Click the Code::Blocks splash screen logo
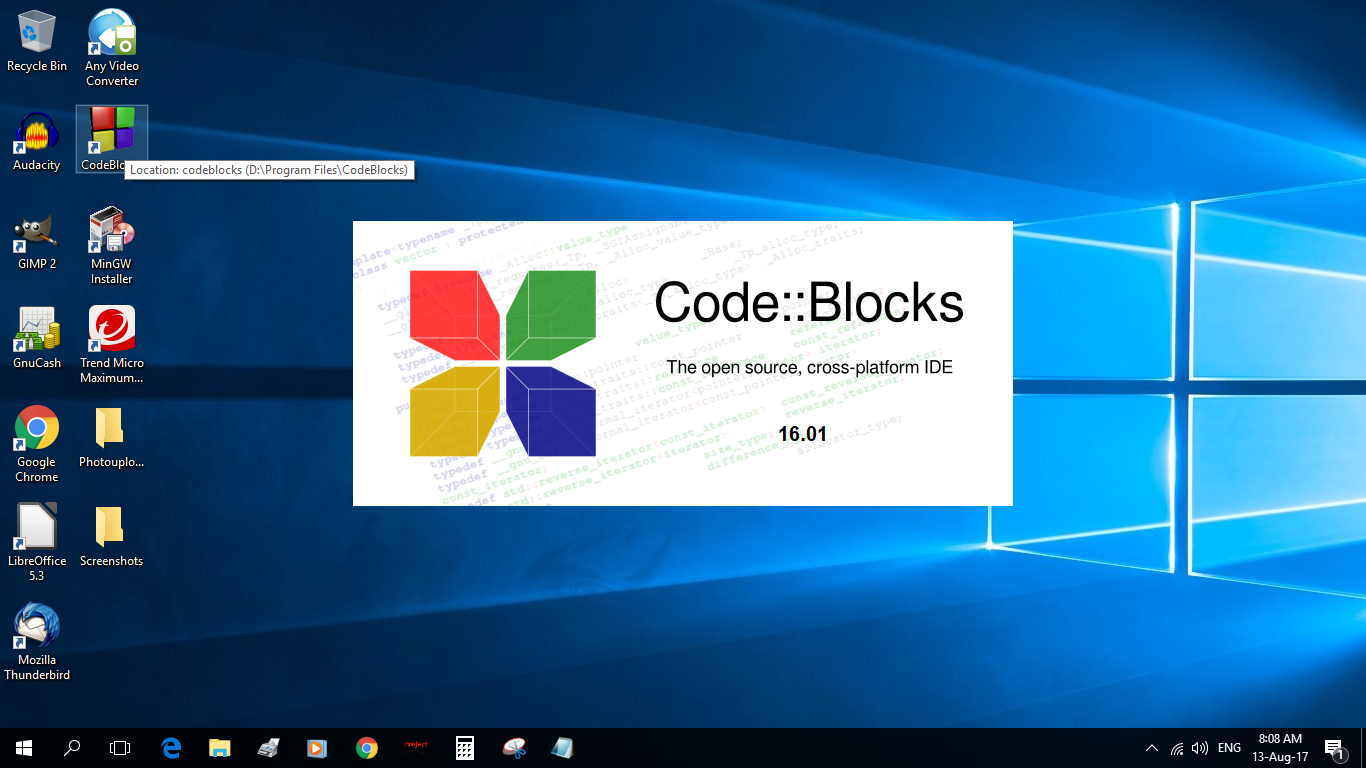1366x768 pixels. 503,363
